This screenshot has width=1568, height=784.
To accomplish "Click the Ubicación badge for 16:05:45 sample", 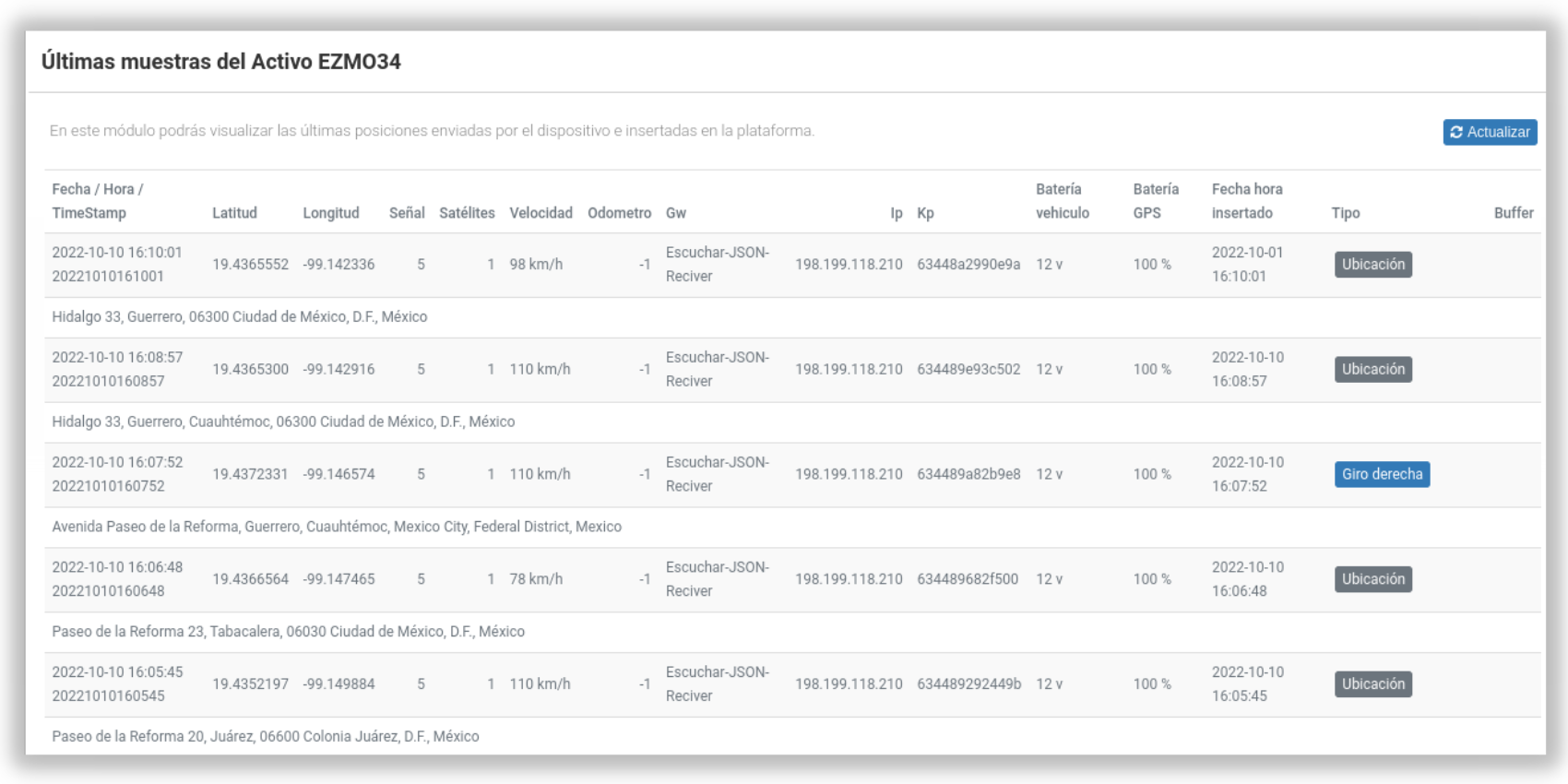I will [1372, 684].
